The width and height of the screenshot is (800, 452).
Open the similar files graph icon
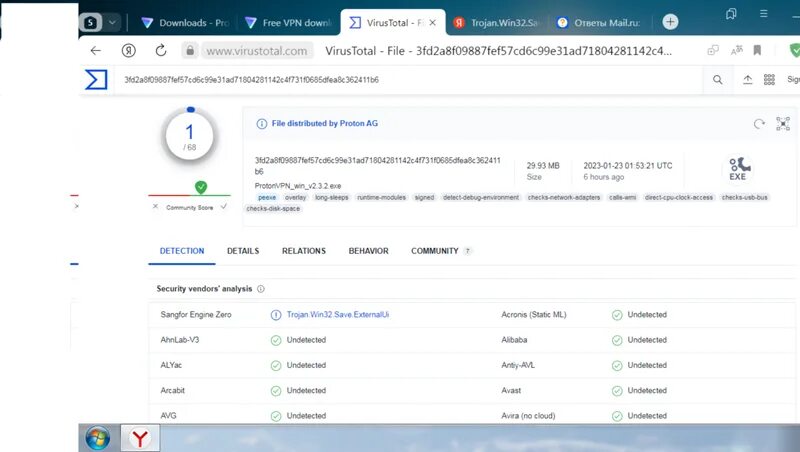click(783, 123)
